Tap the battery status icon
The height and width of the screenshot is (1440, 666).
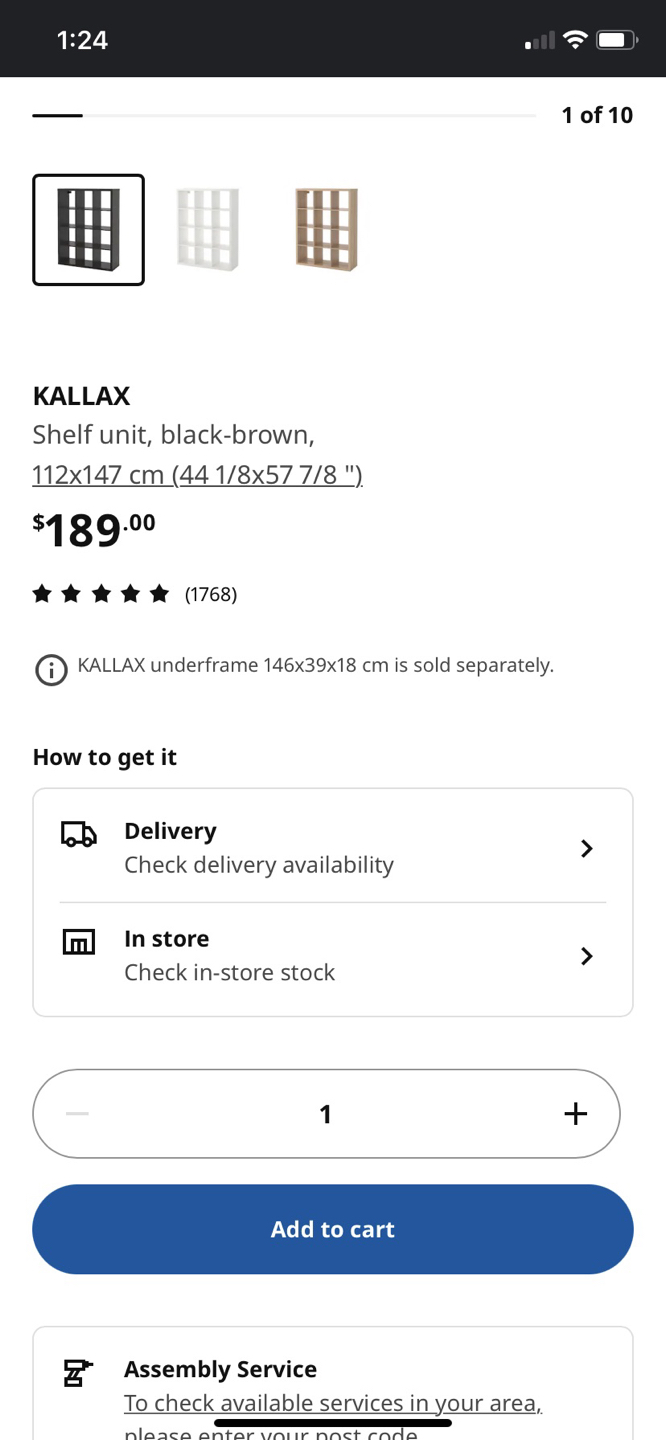(616, 40)
